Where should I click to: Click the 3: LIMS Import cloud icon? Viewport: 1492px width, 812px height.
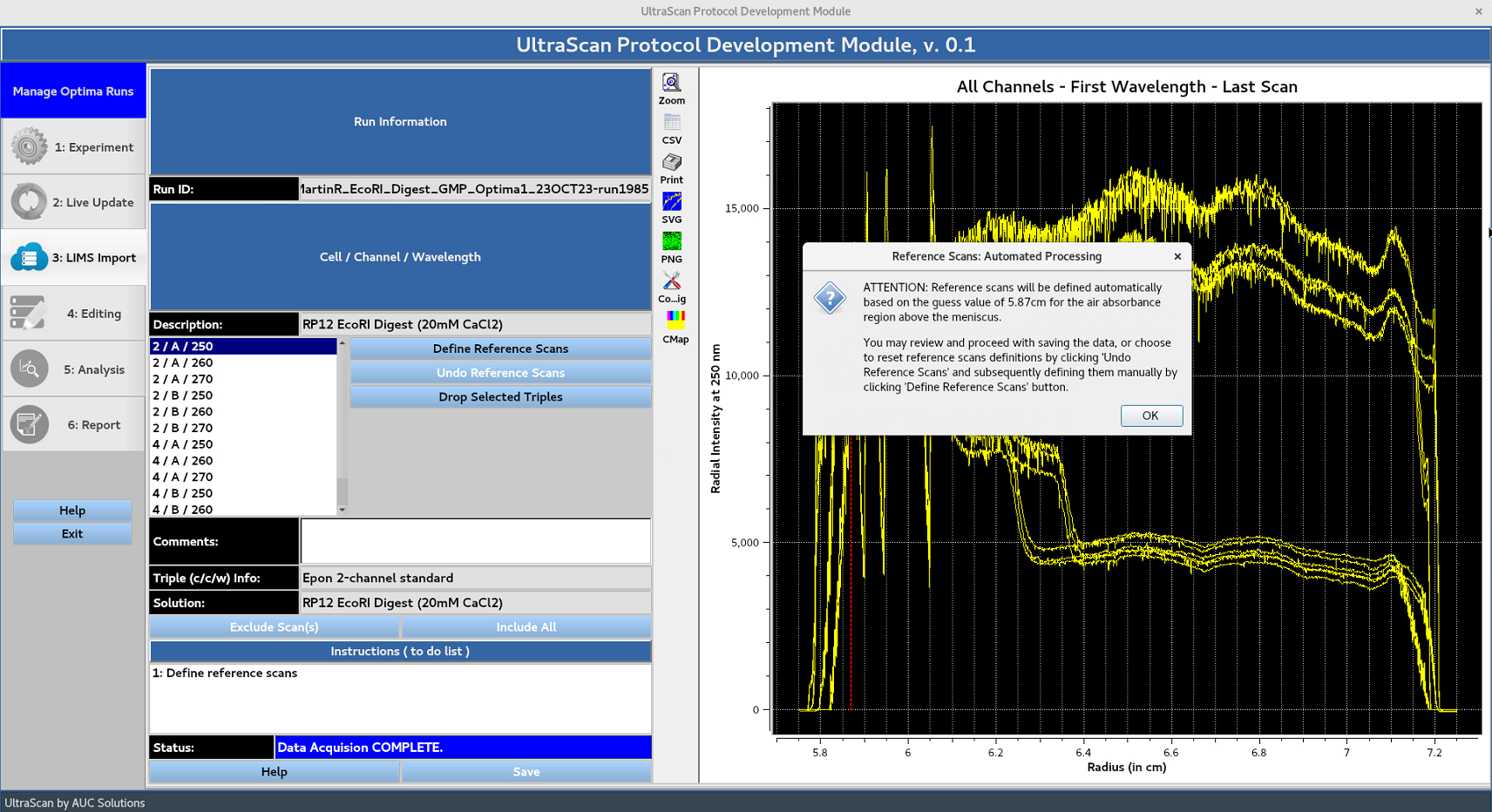29,257
